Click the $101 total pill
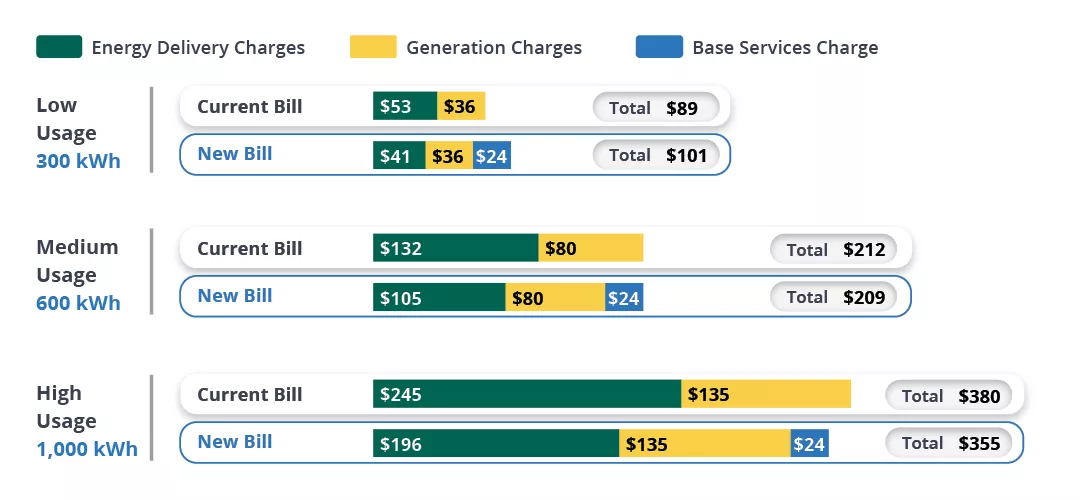 tap(656, 155)
